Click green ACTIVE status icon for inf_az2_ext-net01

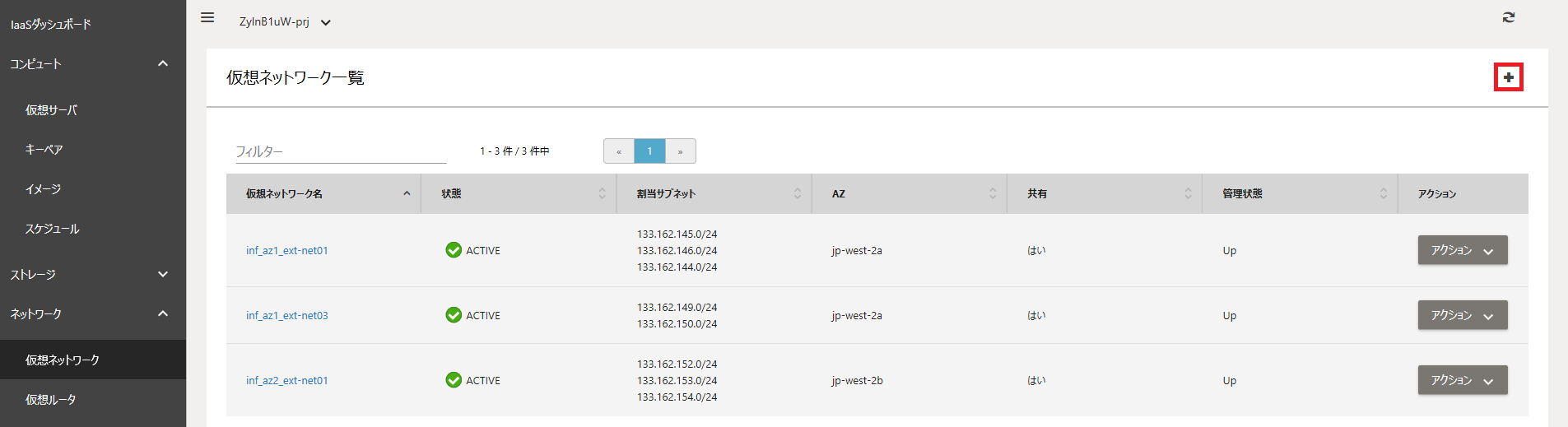(x=454, y=380)
